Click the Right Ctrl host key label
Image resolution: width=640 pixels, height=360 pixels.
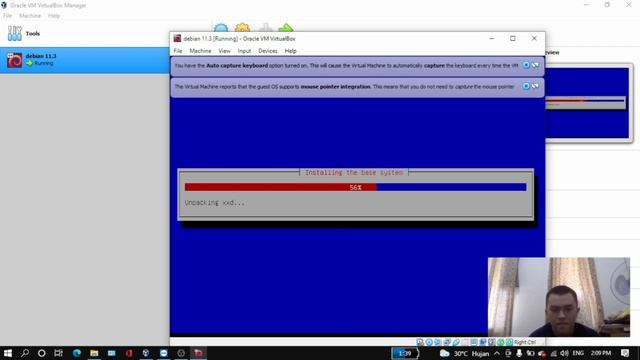(525, 342)
